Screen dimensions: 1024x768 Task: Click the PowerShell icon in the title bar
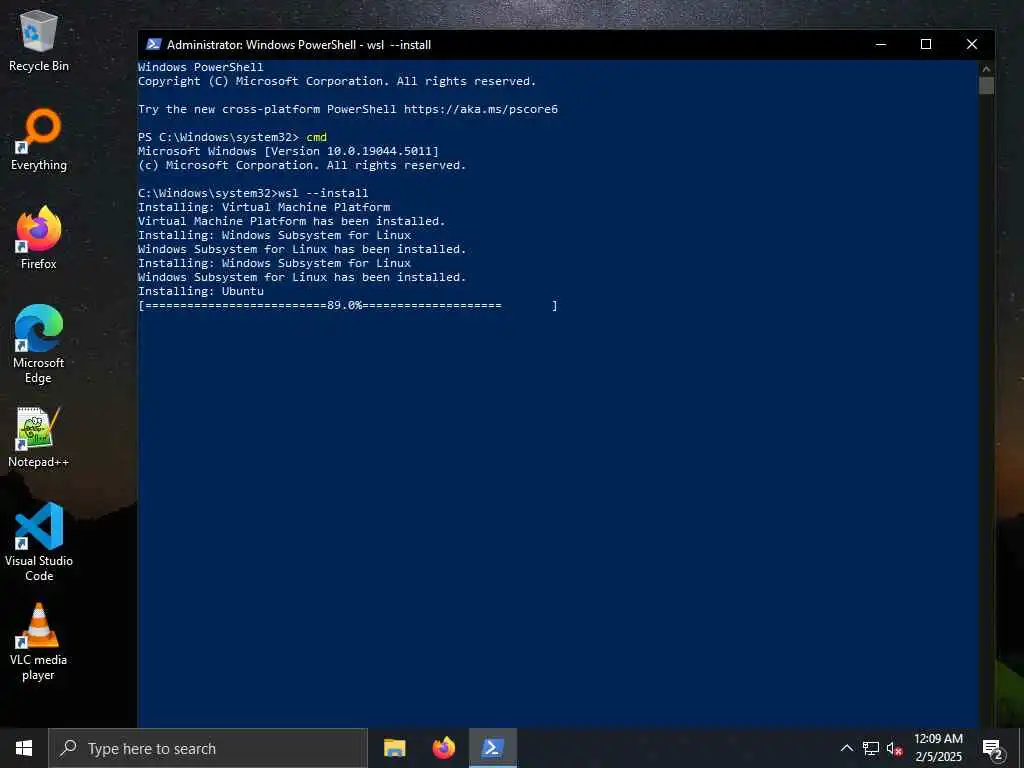[153, 44]
